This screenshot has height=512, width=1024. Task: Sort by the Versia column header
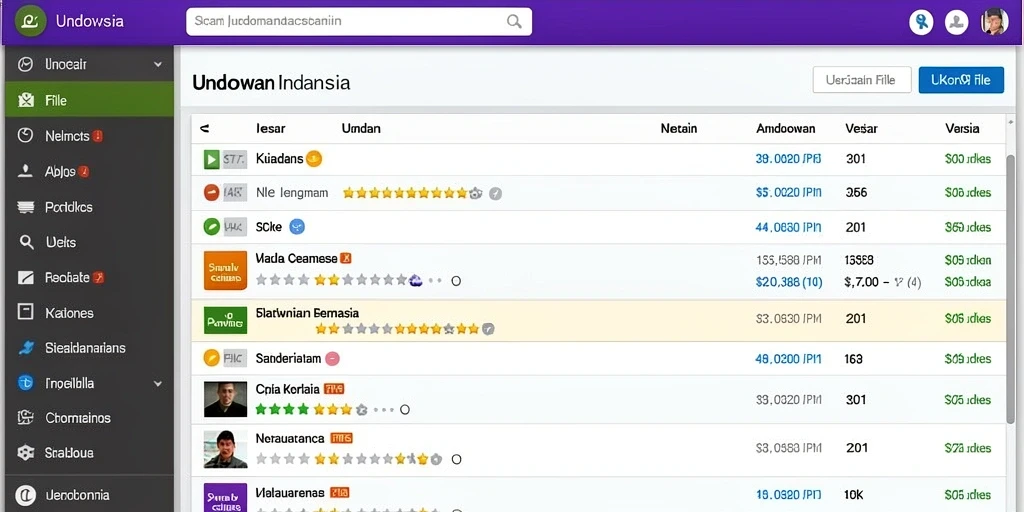(x=962, y=129)
